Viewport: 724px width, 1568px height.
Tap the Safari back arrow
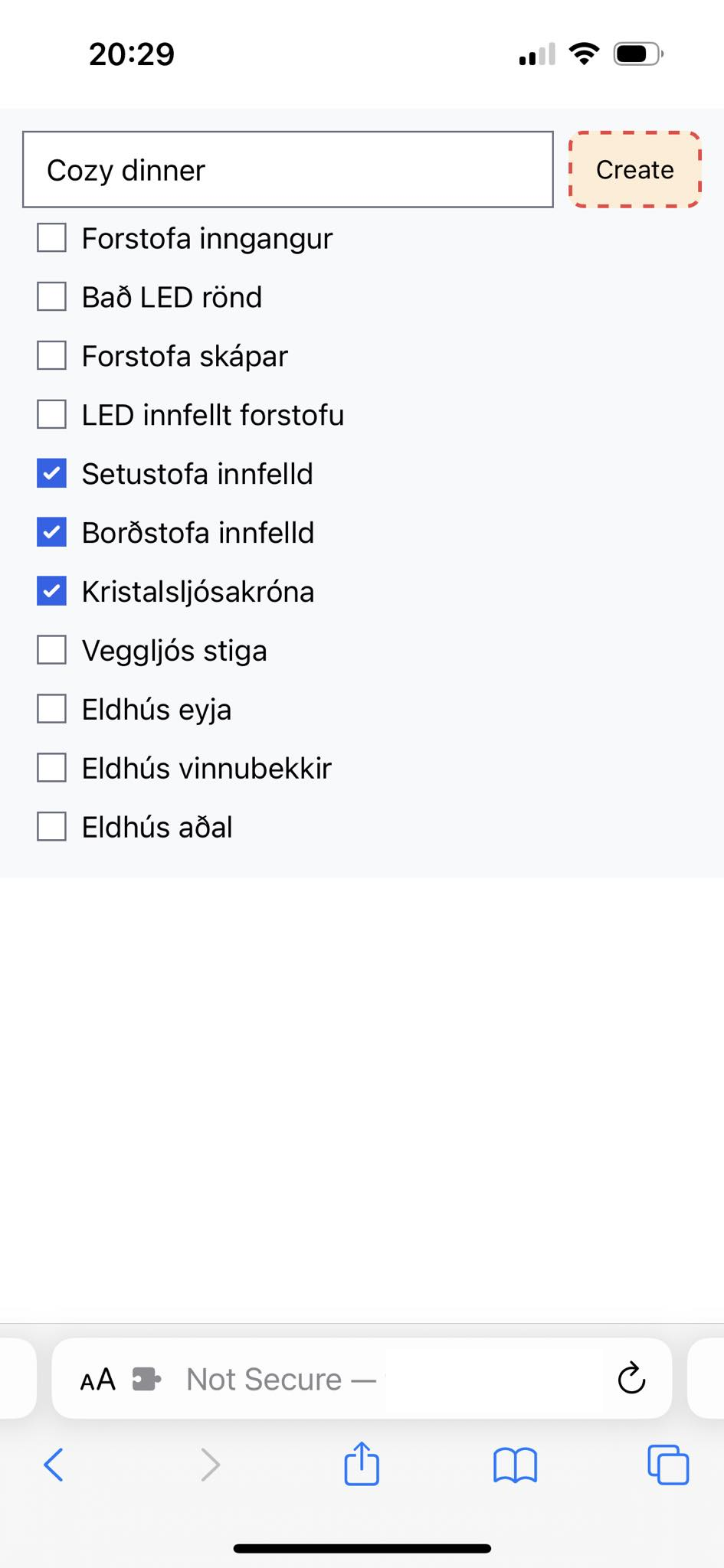[54, 1465]
